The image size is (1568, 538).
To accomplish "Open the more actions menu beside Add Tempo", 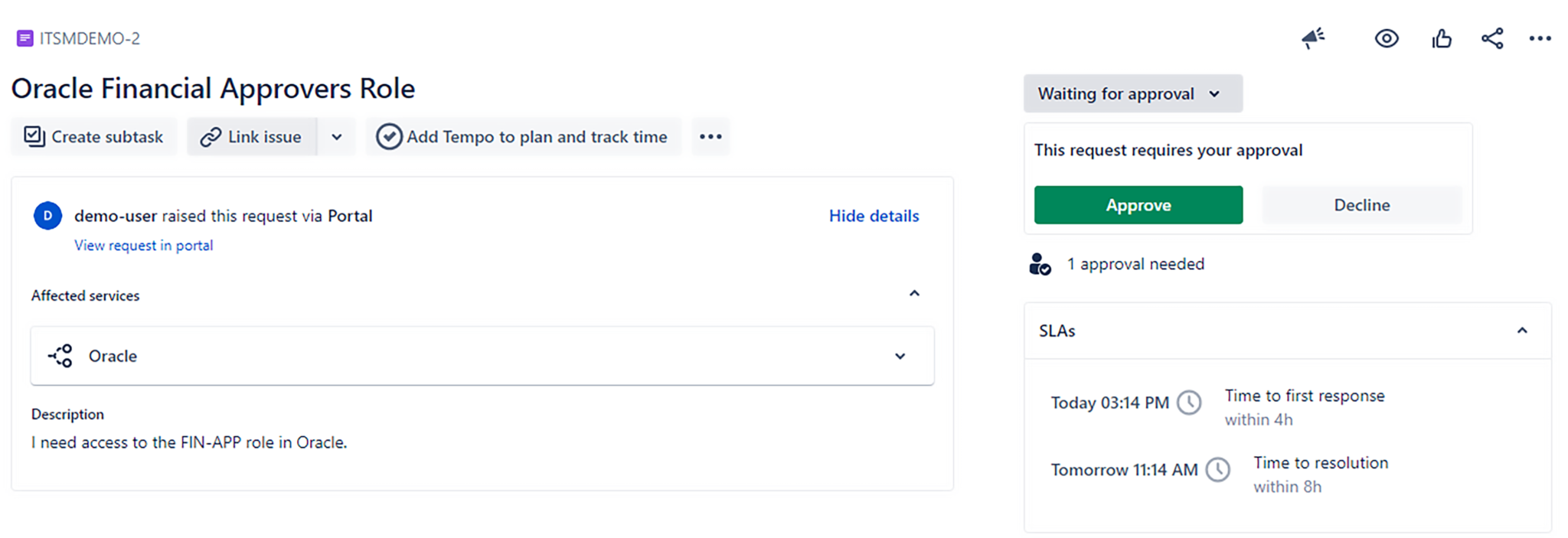I will coord(710,136).
